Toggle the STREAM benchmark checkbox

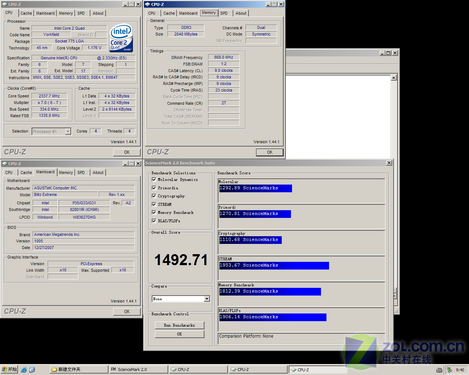[154, 204]
